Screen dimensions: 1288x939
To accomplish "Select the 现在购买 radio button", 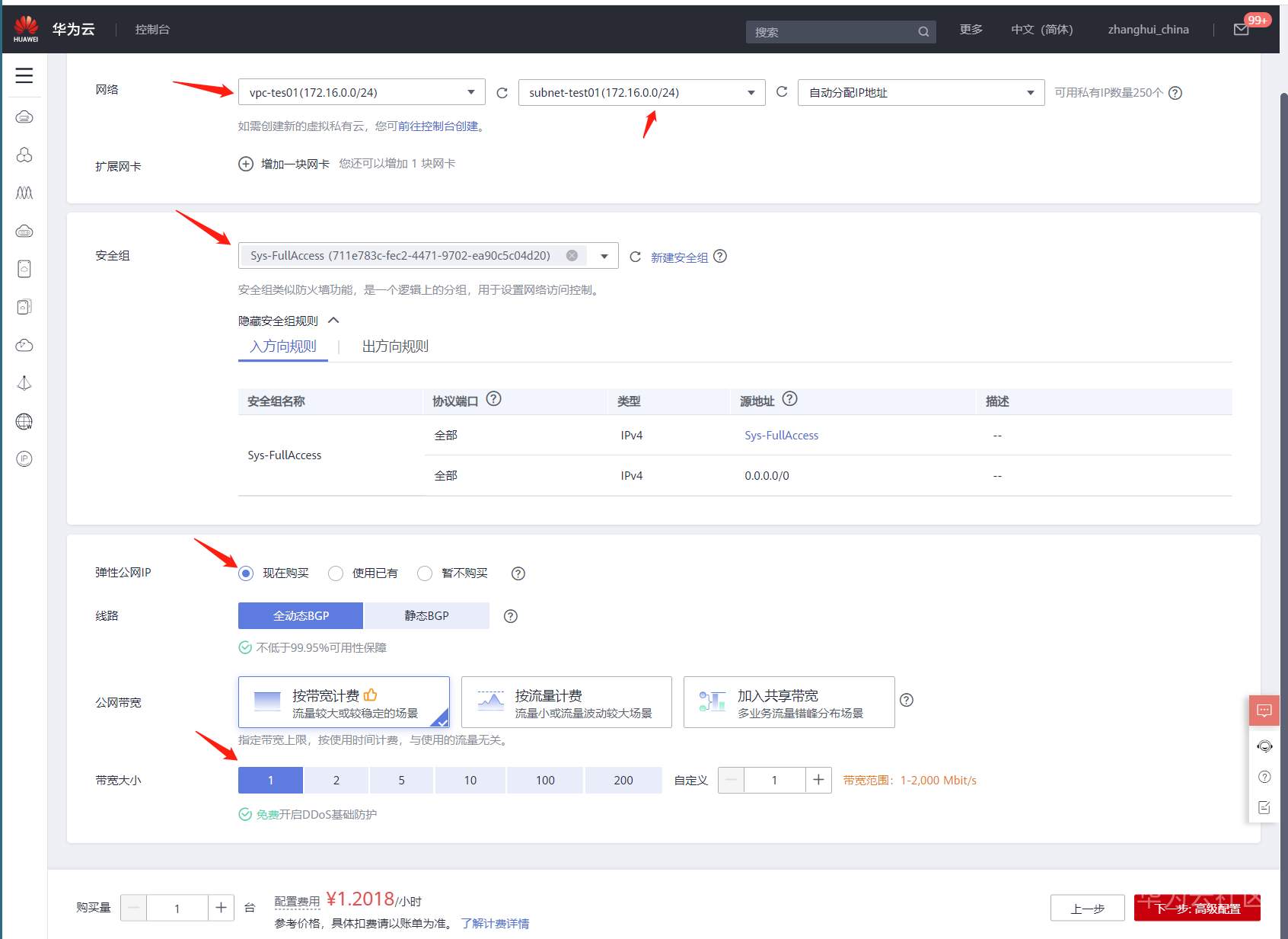I will pyautogui.click(x=246, y=573).
